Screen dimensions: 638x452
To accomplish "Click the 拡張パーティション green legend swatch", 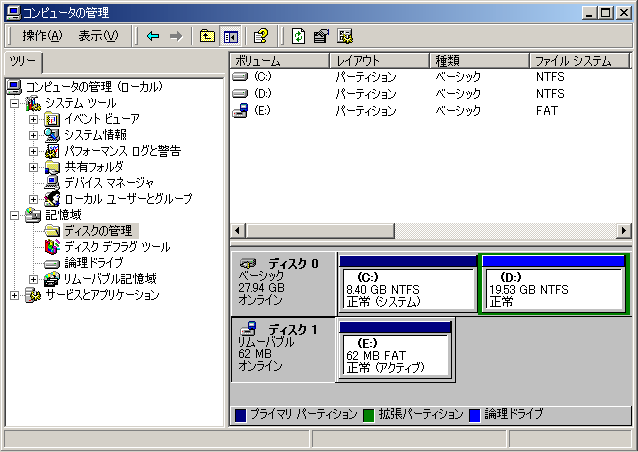I will tap(368, 415).
